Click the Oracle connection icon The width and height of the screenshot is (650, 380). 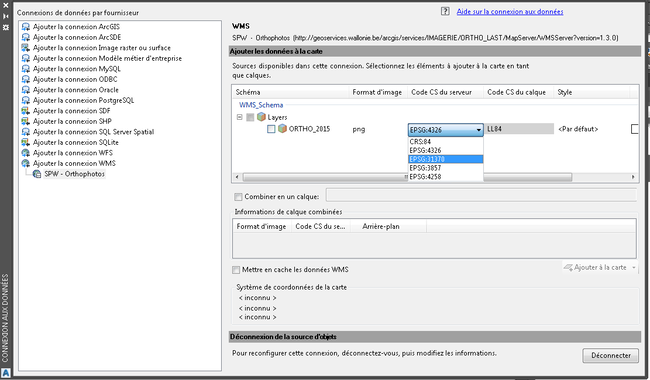[x=26, y=90]
